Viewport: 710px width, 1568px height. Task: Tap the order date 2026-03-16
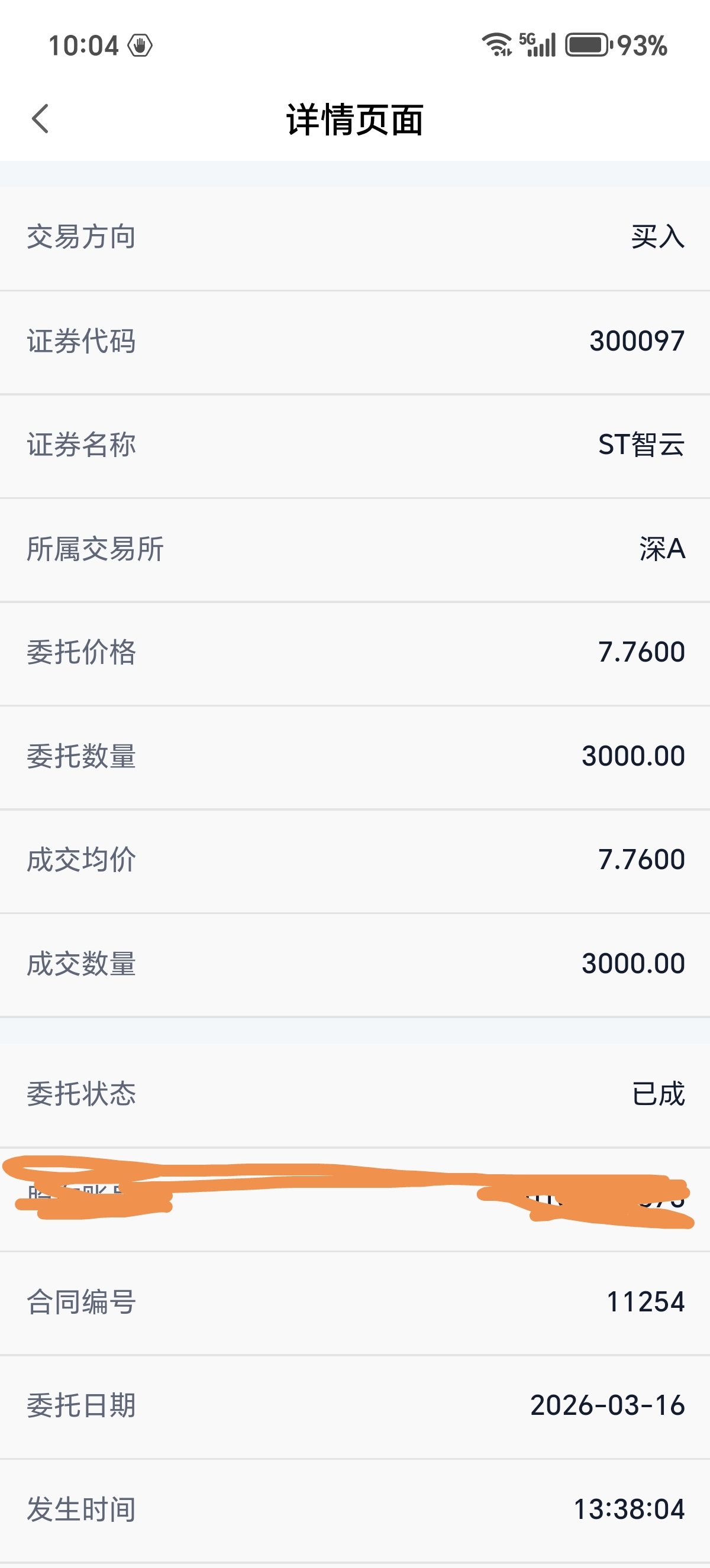[x=607, y=1405]
